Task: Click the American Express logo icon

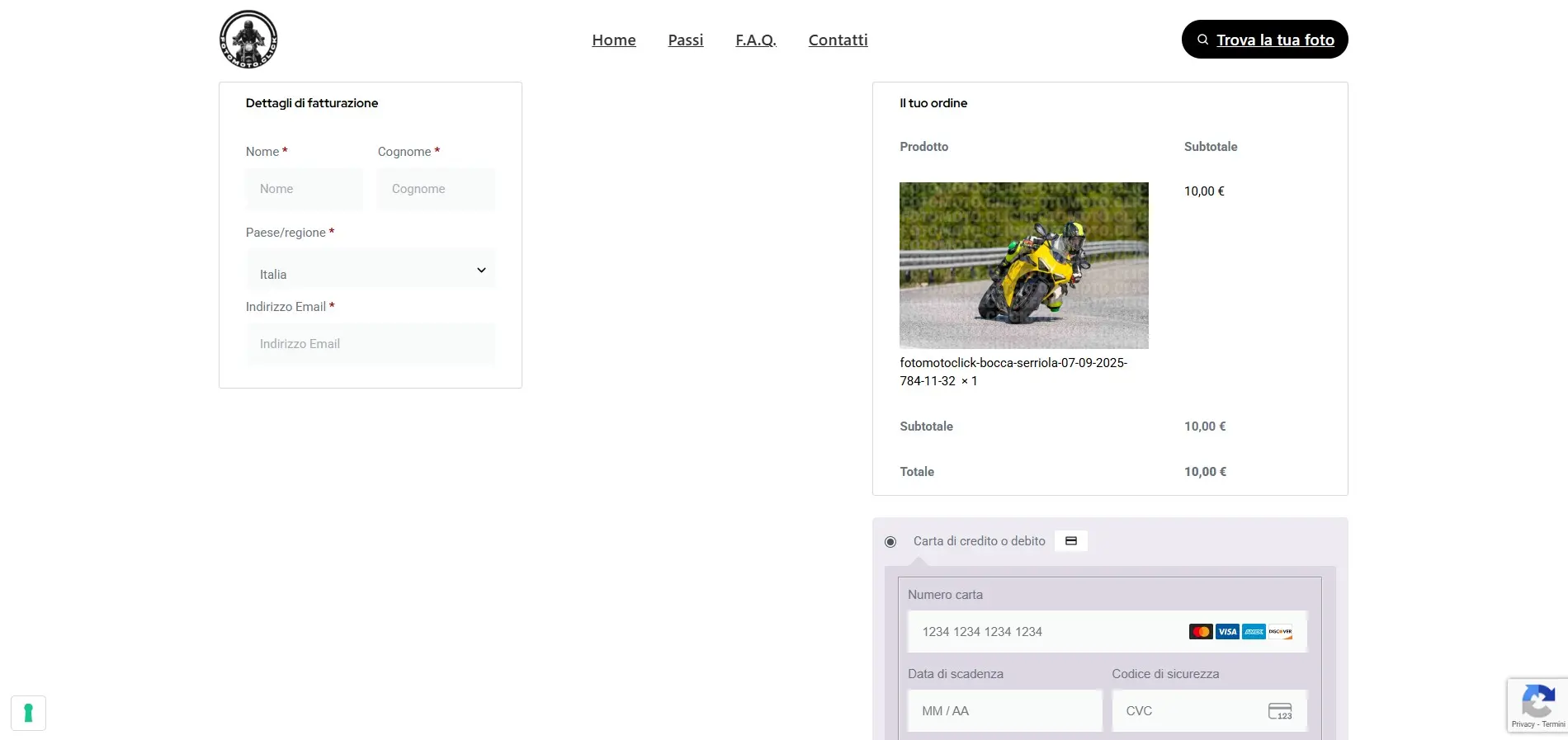Action: [x=1254, y=632]
